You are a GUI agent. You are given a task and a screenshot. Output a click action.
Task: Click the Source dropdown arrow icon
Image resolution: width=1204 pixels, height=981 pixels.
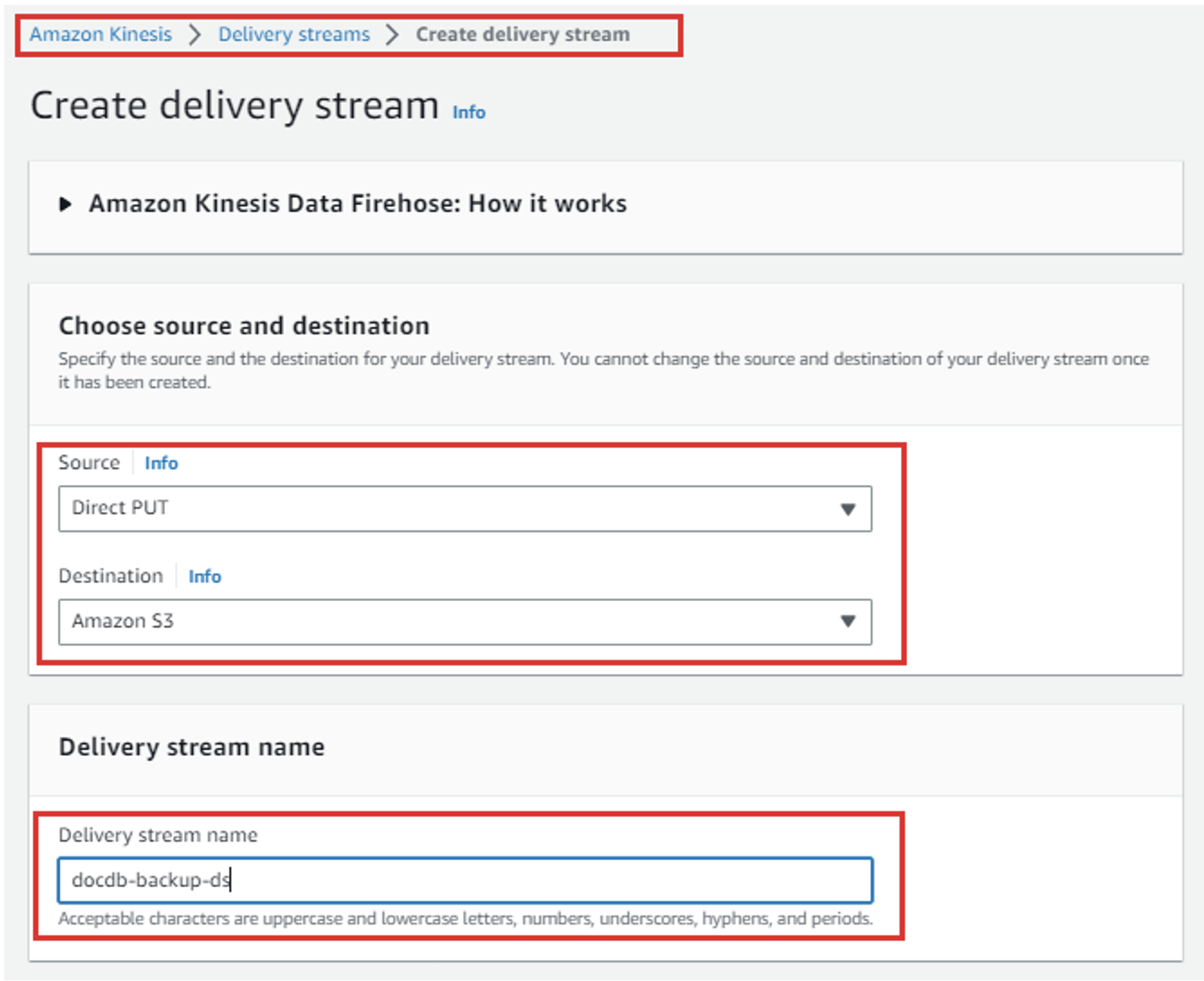848,509
